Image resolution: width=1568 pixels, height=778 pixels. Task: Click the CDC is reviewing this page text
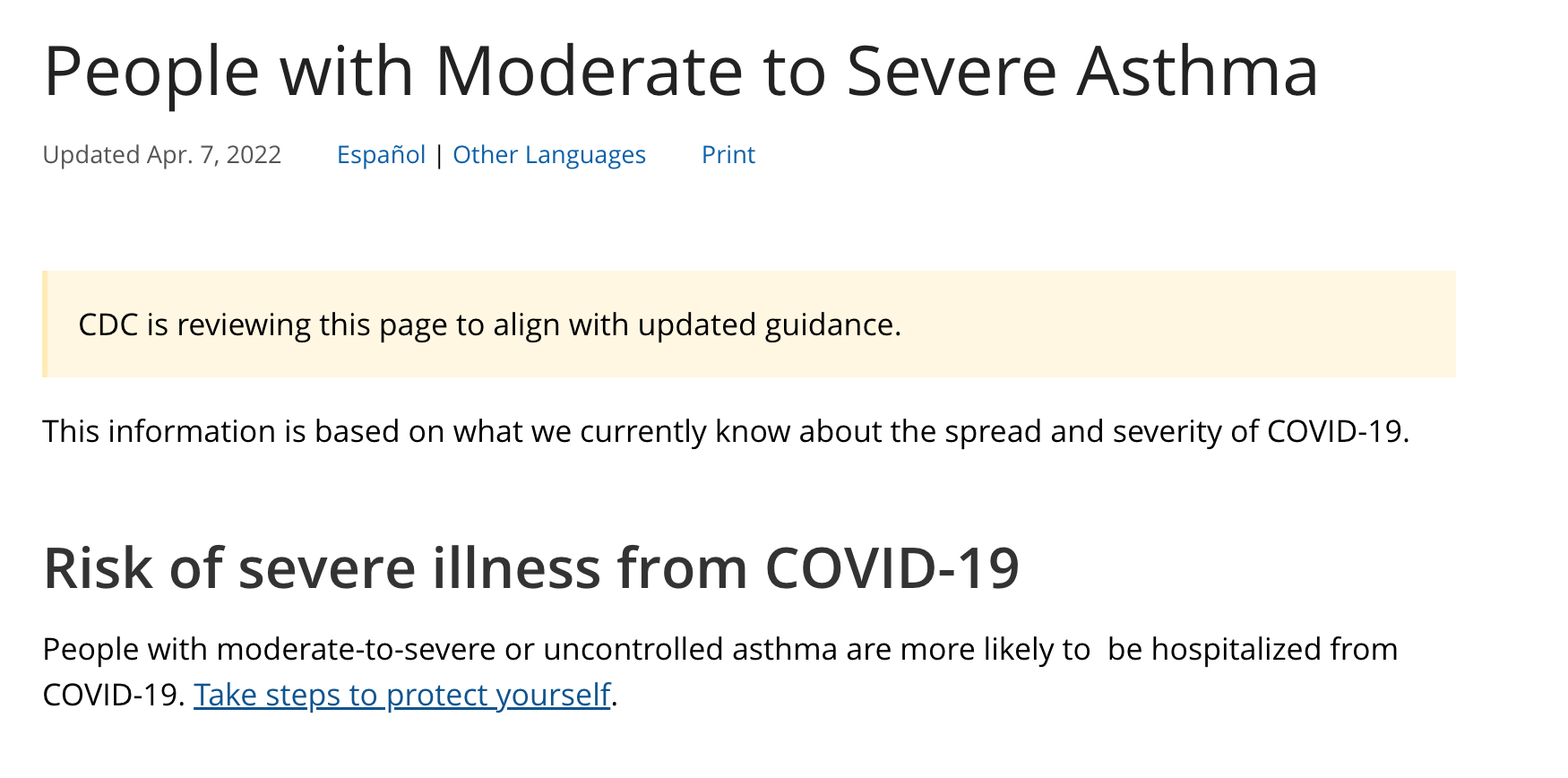(x=490, y=324)
